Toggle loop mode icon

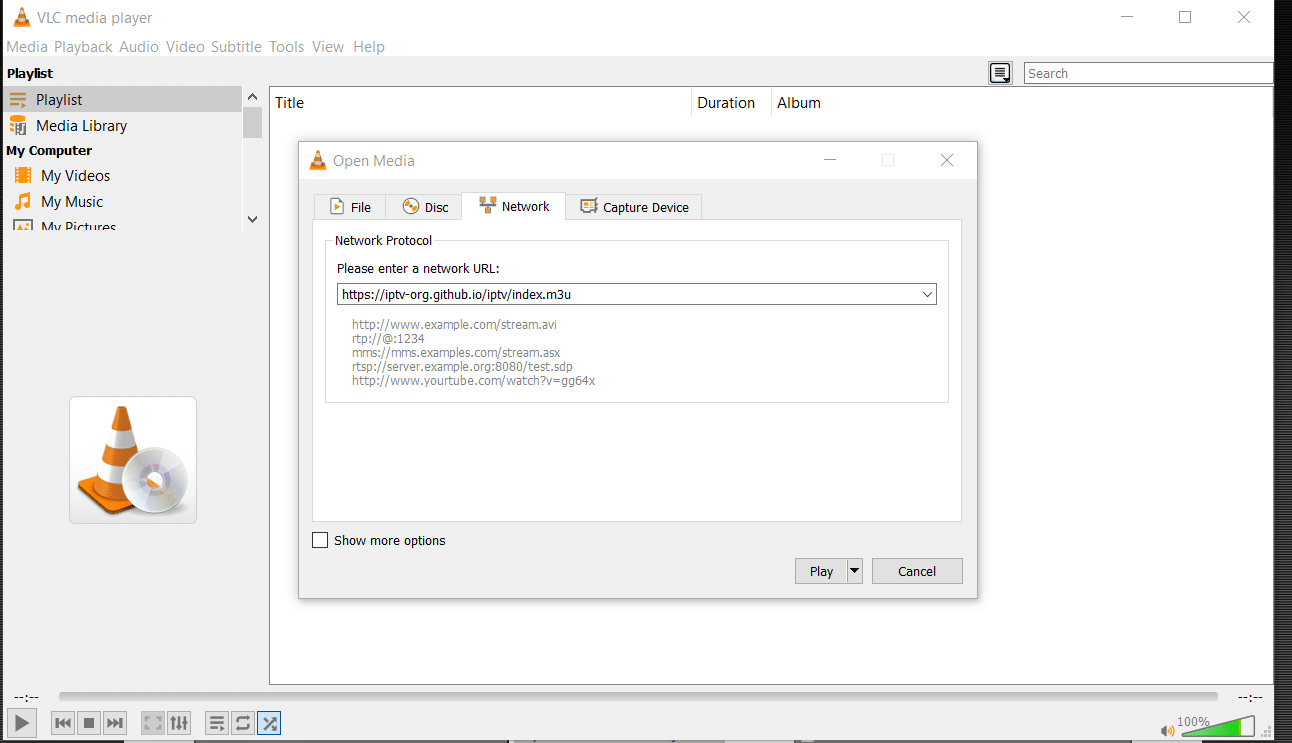point(242,722)
